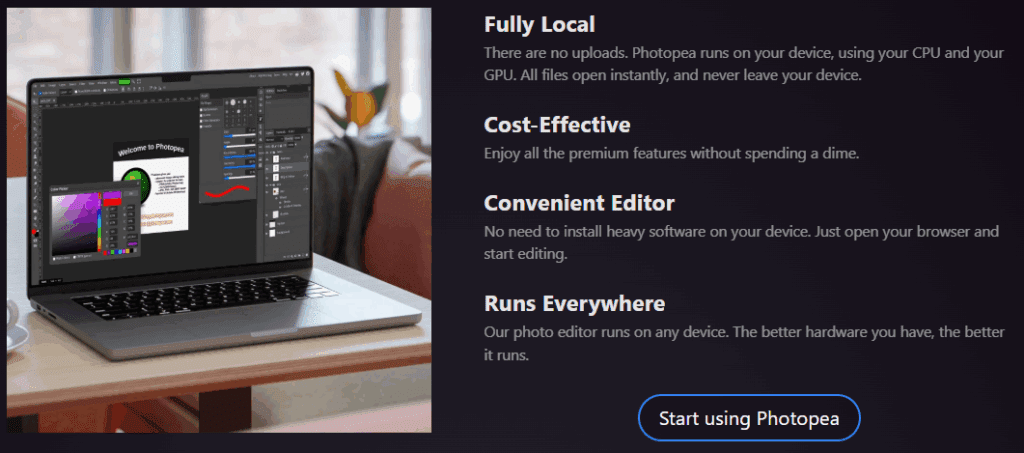Click the Start using Photopea button
This screenshot has width=1024, height=453.
pos(749,418)
